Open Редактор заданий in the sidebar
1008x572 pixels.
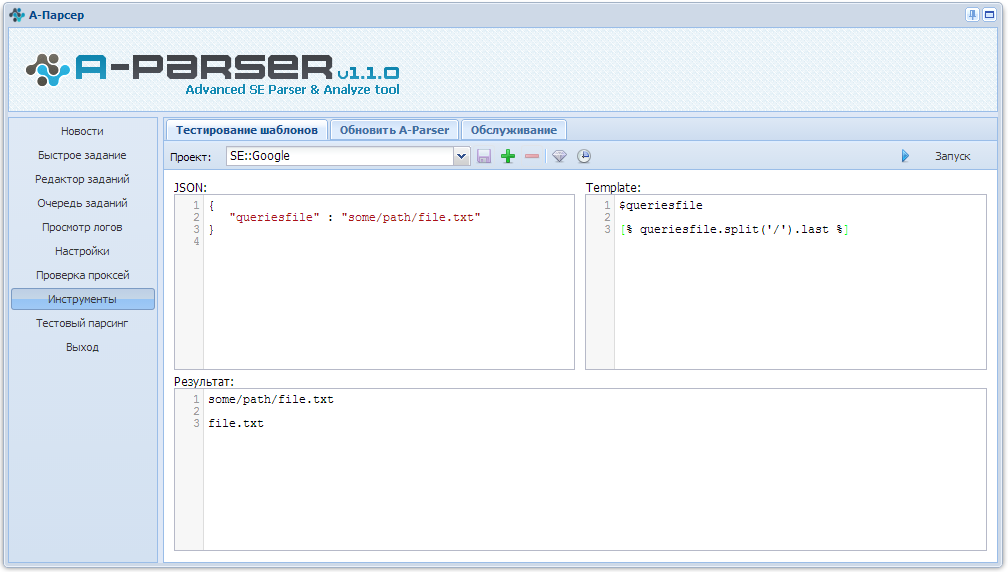pos(82,179)
